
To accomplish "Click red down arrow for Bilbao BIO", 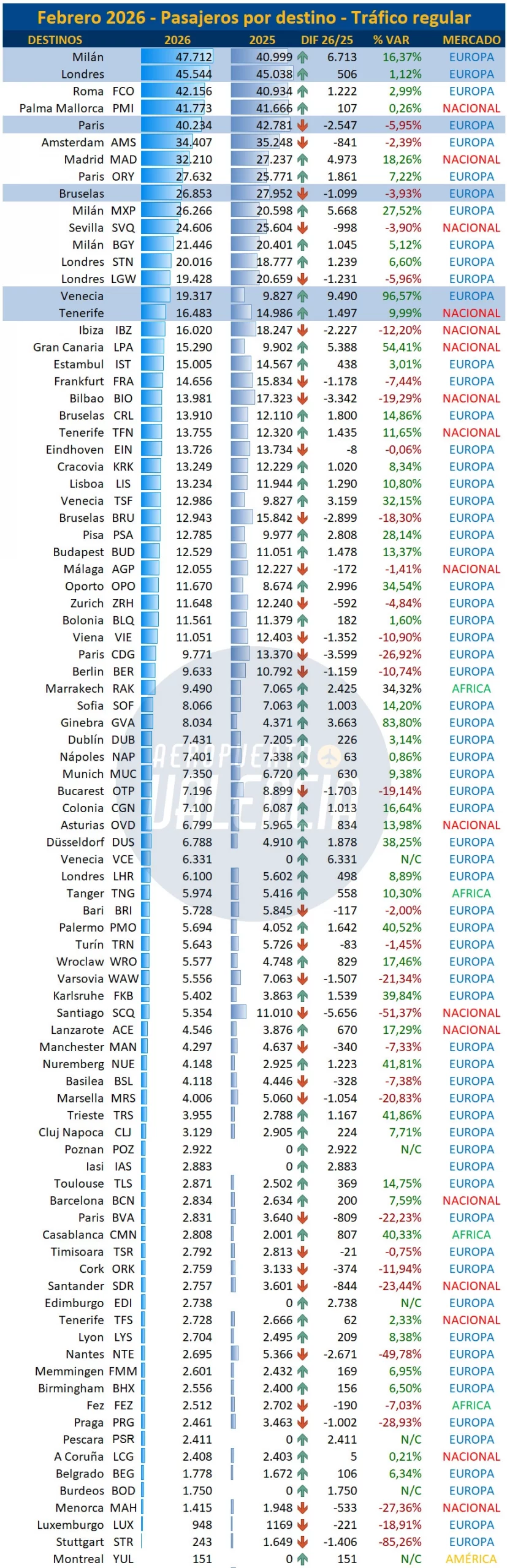I will [x=302, y=398].
